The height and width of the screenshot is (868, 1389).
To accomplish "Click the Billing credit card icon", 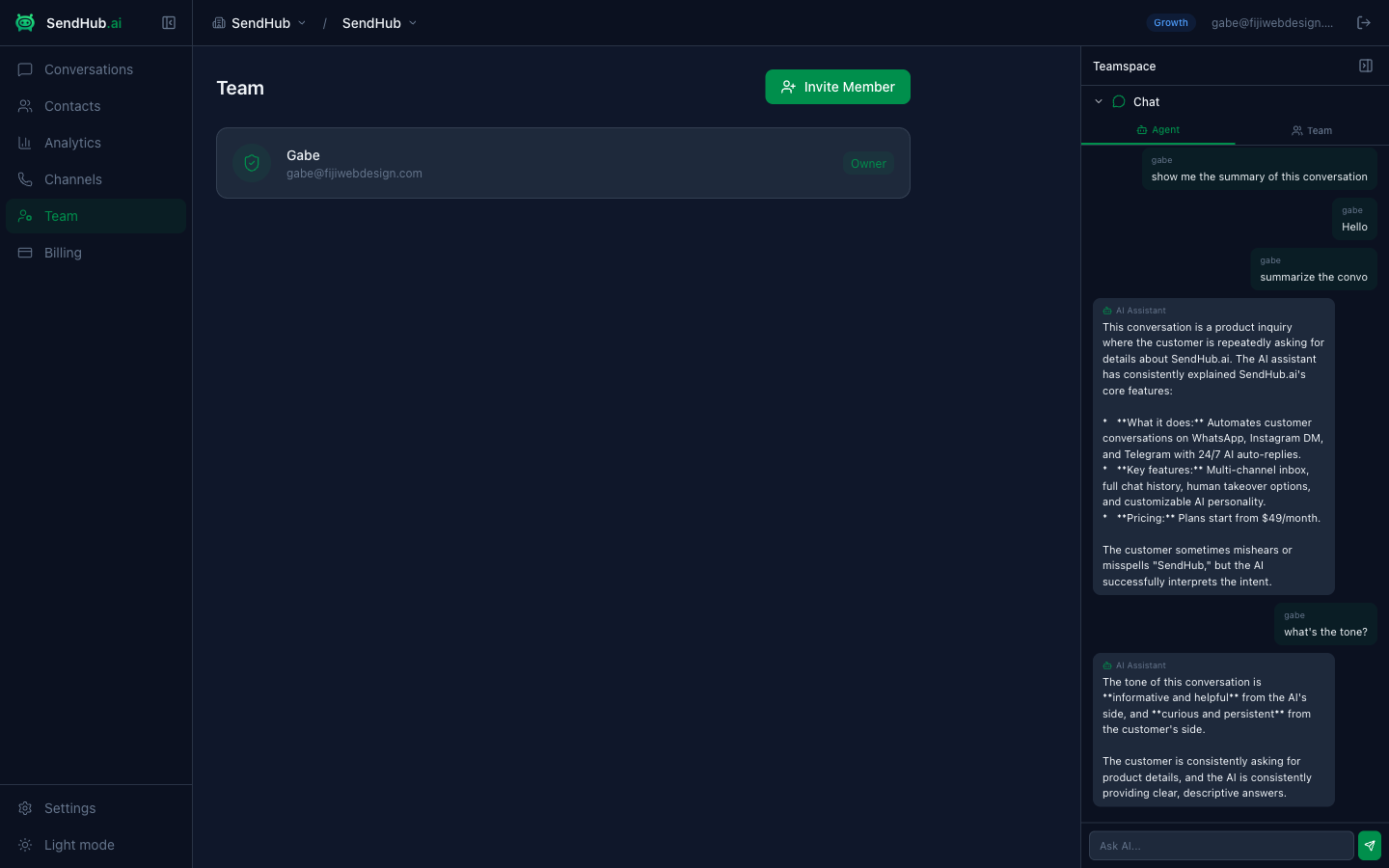I will click(x=25, y=253).
